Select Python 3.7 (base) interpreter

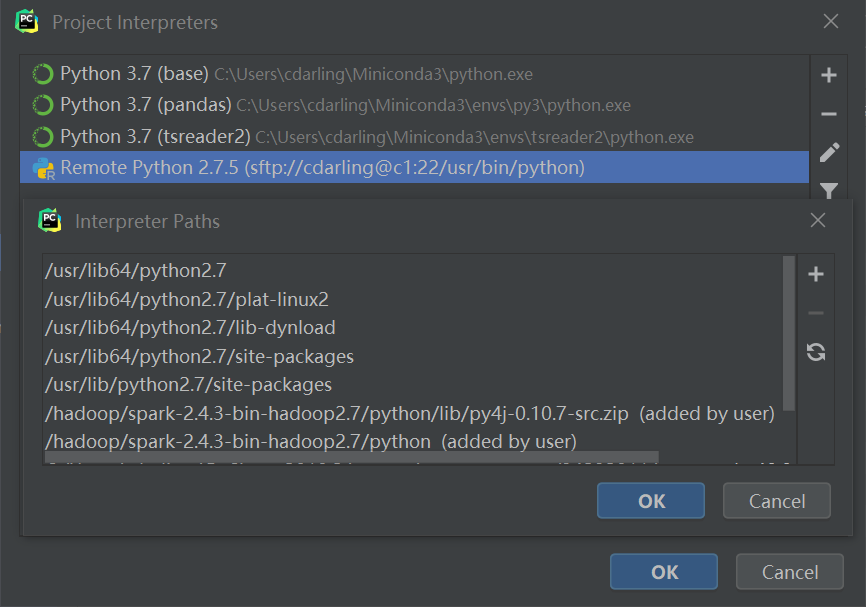coord(133,74)
